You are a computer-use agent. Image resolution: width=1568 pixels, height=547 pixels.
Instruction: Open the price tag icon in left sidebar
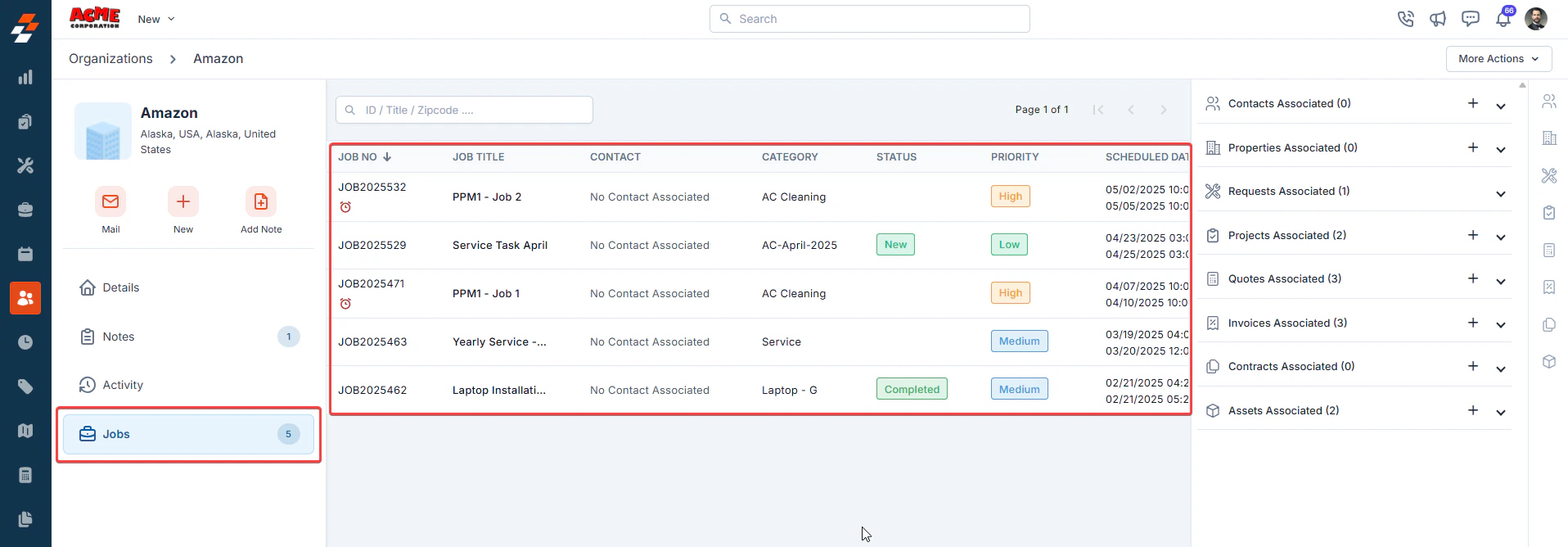pos(25,387)
